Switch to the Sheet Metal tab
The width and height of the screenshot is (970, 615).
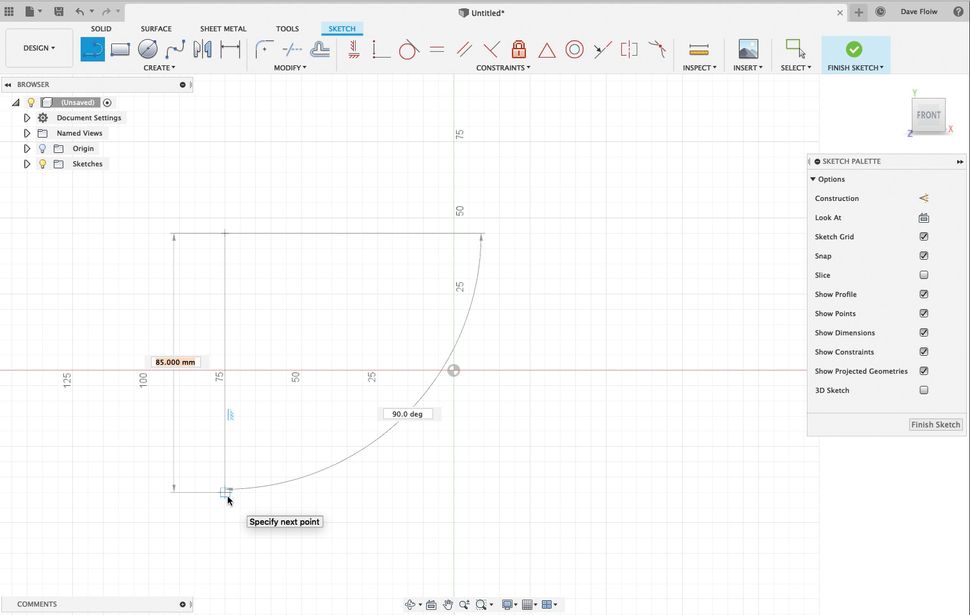pos(222,28)
